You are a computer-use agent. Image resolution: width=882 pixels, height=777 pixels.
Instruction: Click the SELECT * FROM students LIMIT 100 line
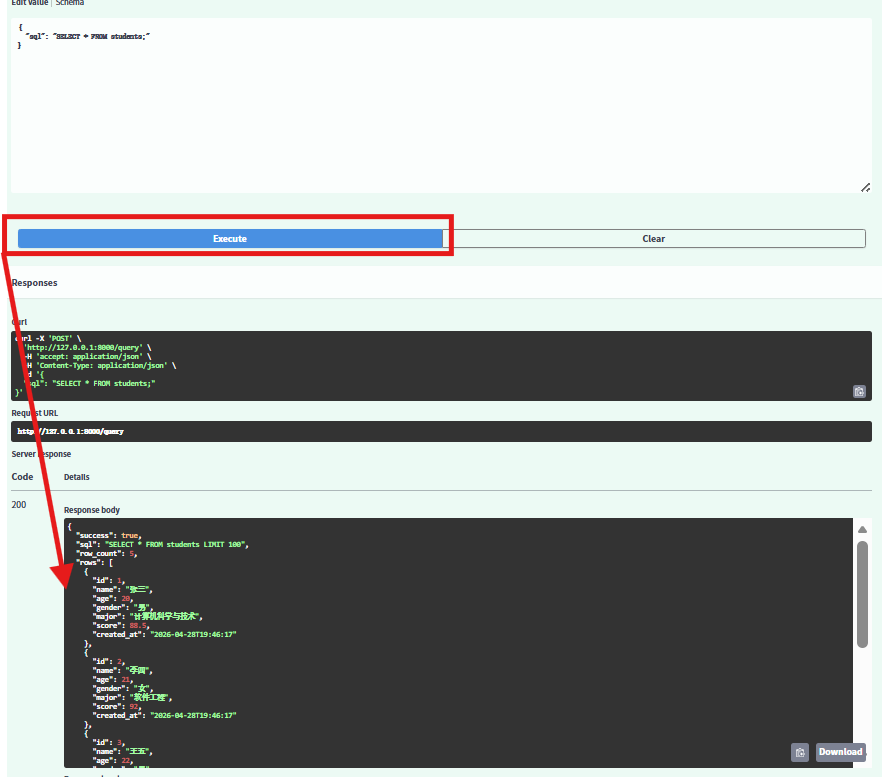click(x=163, y=545)
